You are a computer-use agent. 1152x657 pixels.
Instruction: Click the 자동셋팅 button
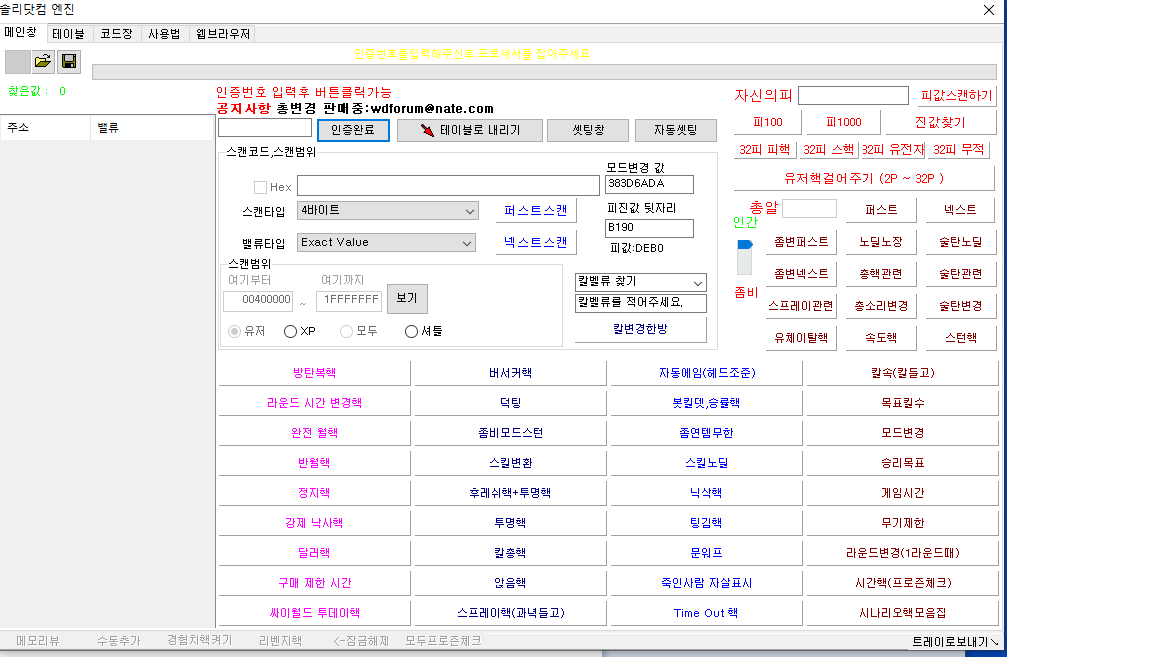click(676, 130)
